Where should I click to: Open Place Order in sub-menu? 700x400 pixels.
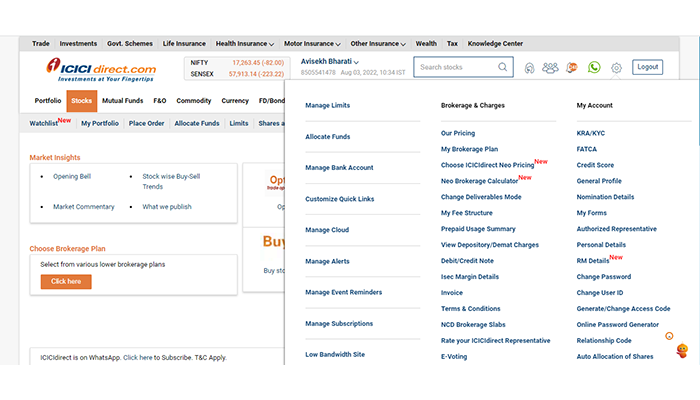point(146,123)
